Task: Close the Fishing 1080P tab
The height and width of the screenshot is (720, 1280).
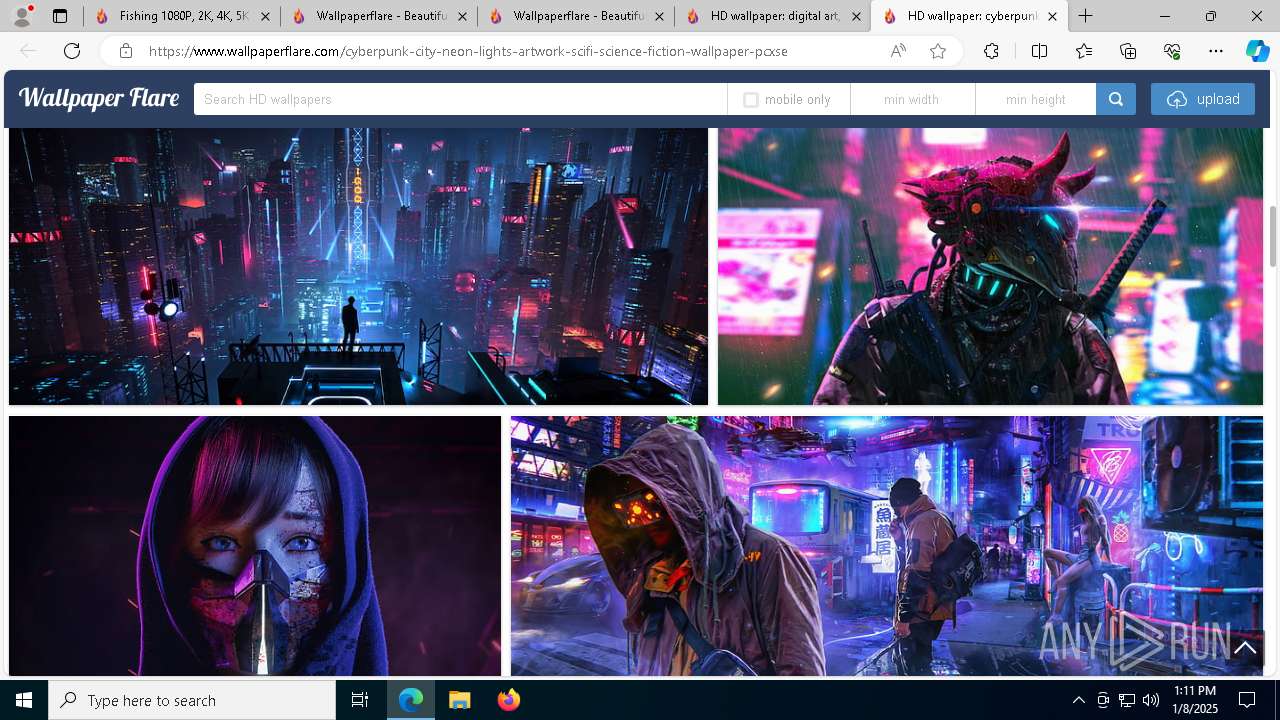Action: pyautogui.click(x=264, y=16)
